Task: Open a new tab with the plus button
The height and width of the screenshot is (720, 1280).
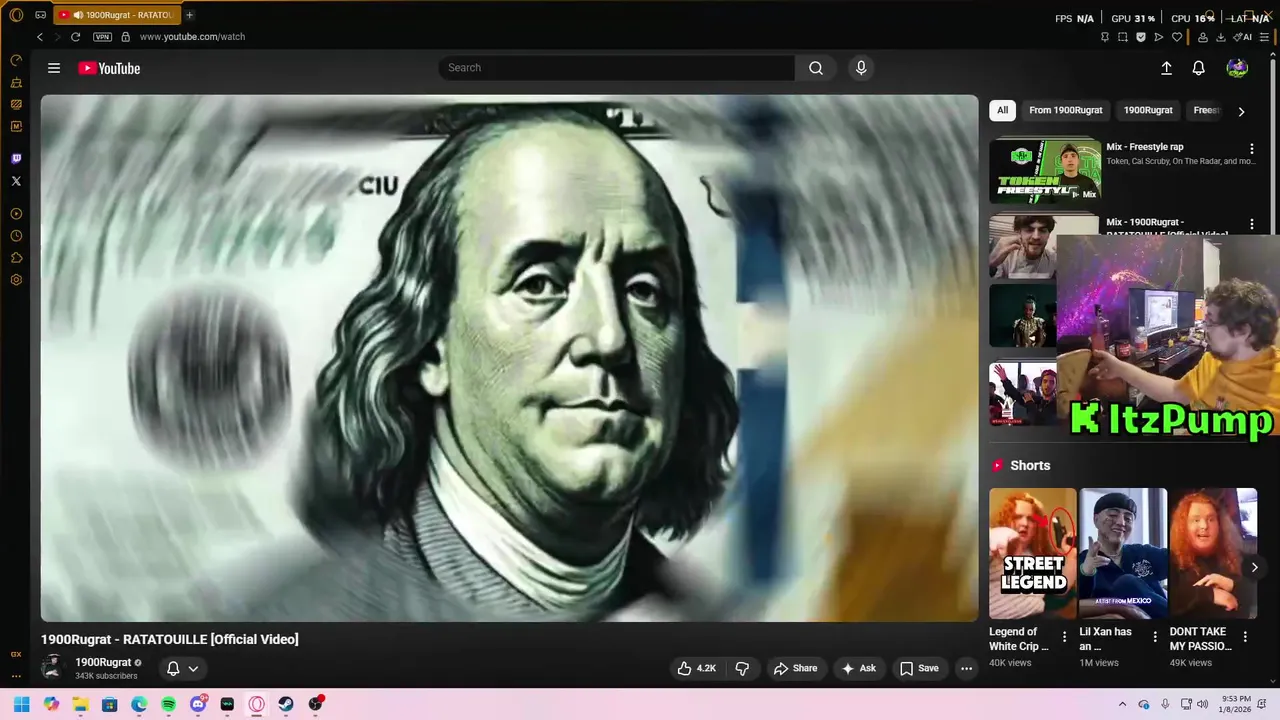Action: (x=189, y=15)
